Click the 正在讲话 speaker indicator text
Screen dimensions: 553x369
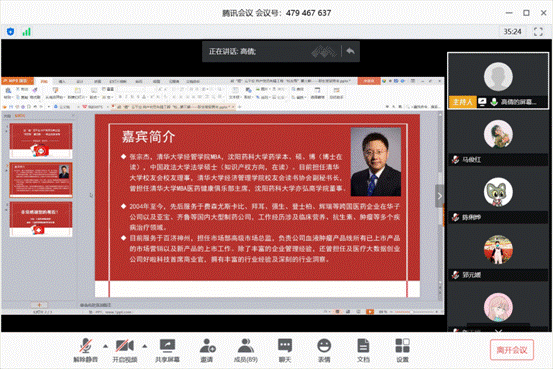coord(232,52)
